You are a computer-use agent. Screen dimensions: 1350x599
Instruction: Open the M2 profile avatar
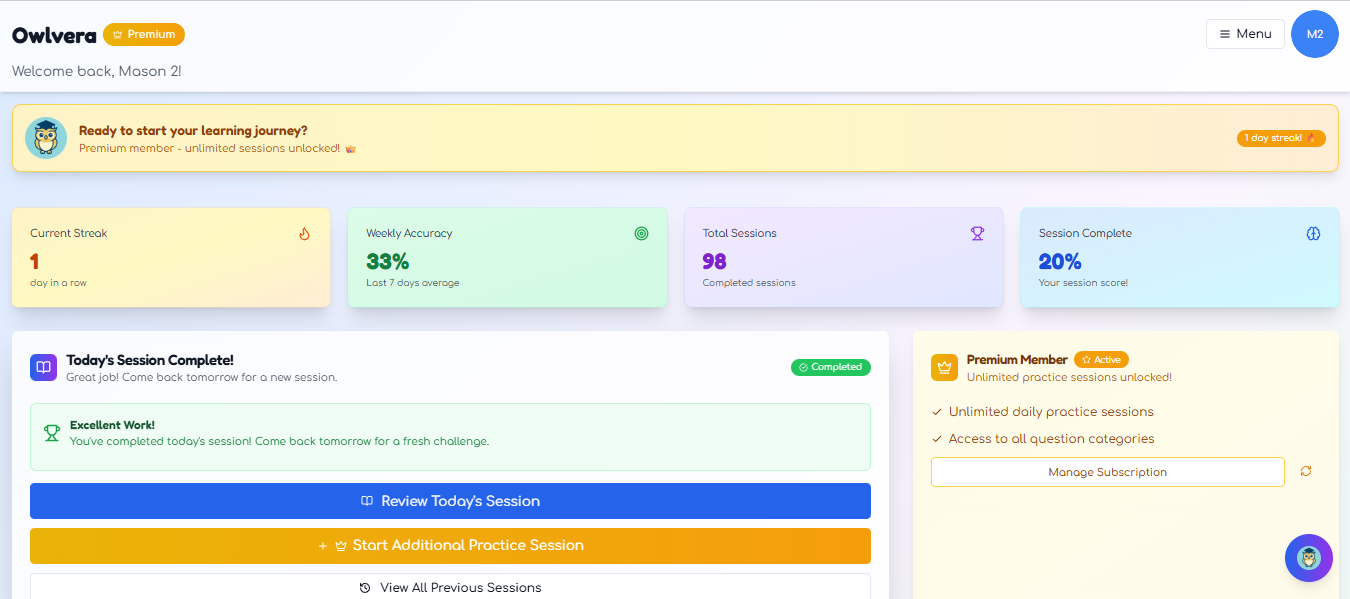pyautogui.click(x=1314, y=33)
